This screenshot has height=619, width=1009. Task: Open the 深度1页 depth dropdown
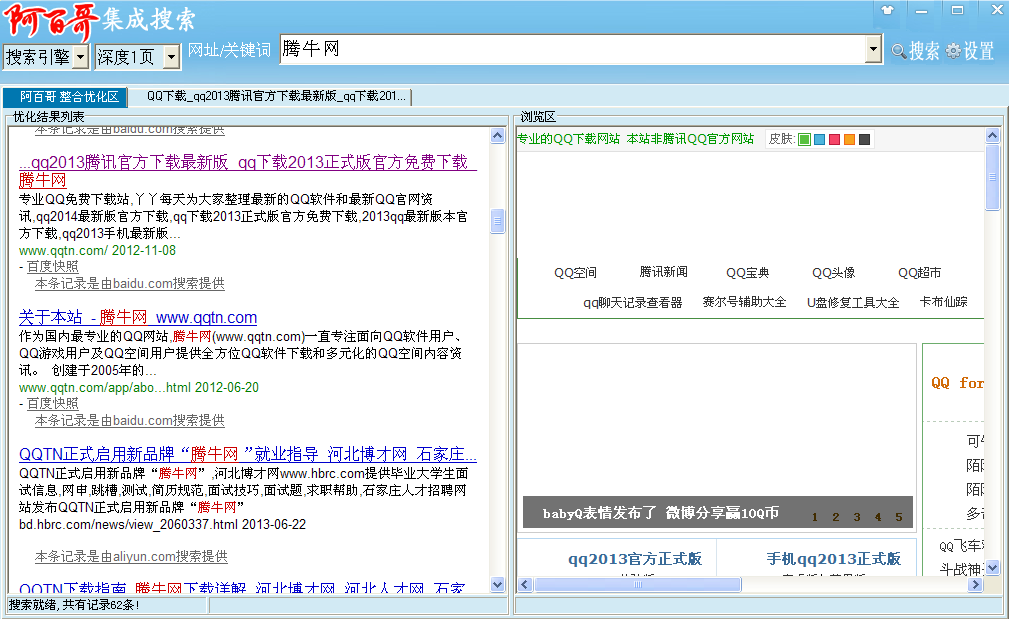(138, 57)
